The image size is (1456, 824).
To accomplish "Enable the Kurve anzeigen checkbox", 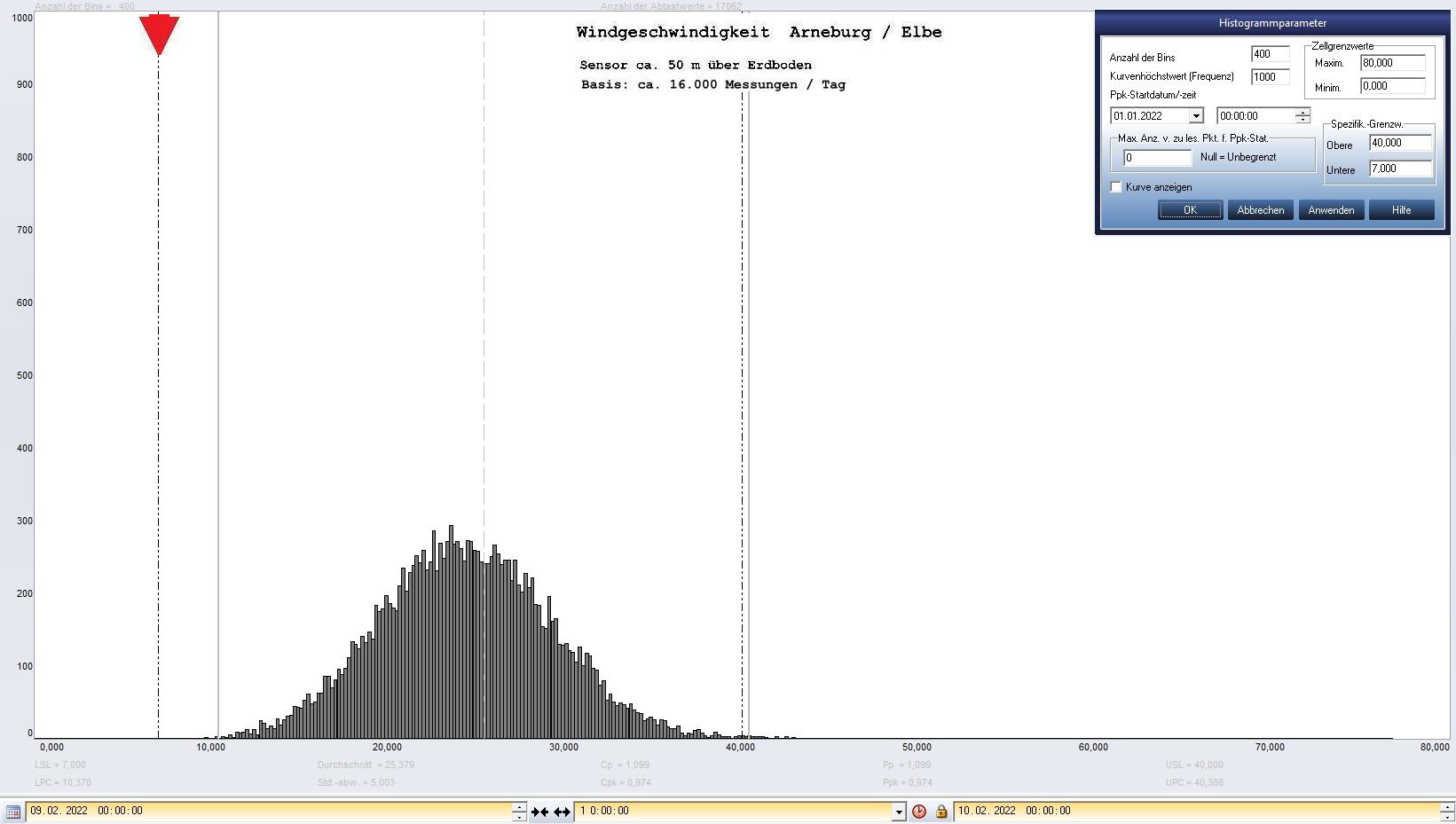I will [x=1116, y=187].
